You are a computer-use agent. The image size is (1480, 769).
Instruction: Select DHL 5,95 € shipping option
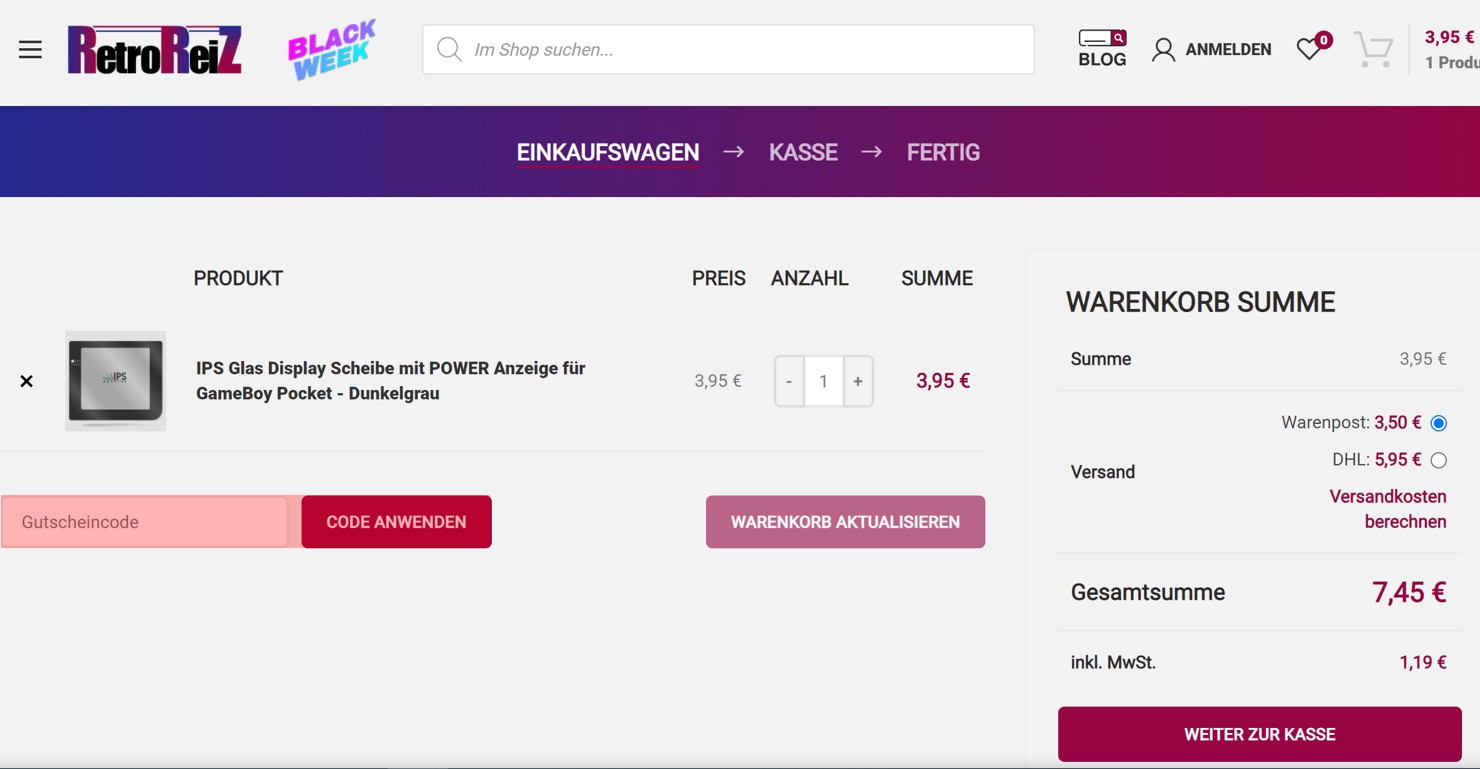tap(1439, 460)
